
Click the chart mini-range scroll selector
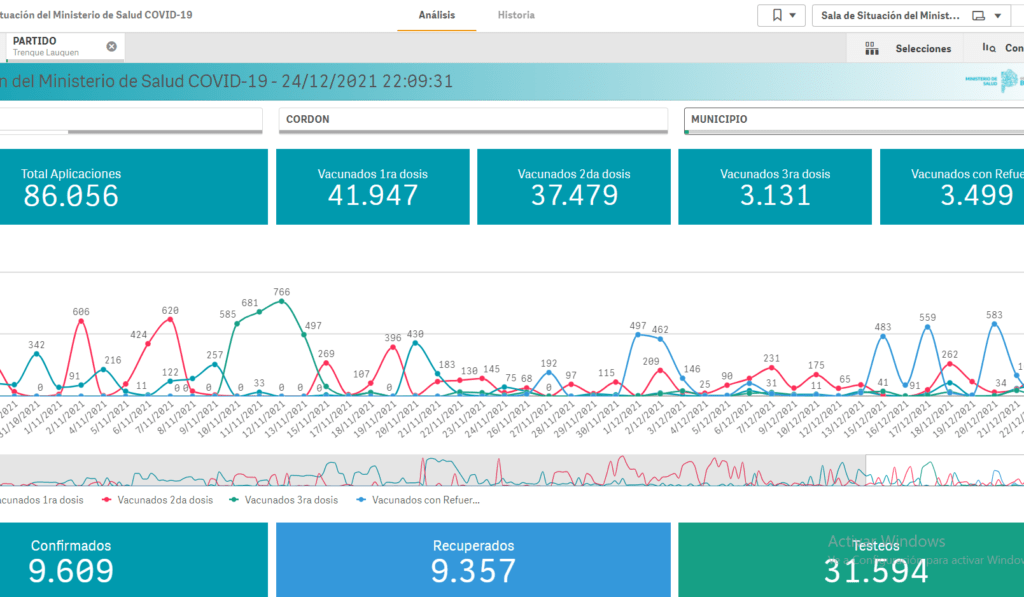[x=942, y=469]
